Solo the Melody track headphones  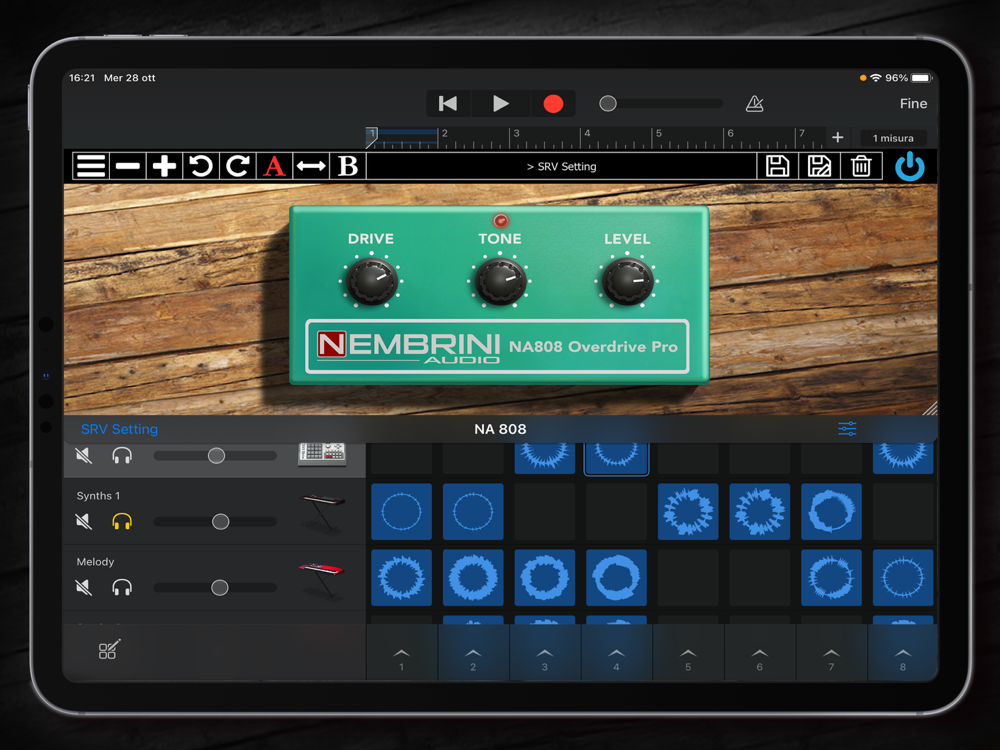click(122, 587)
